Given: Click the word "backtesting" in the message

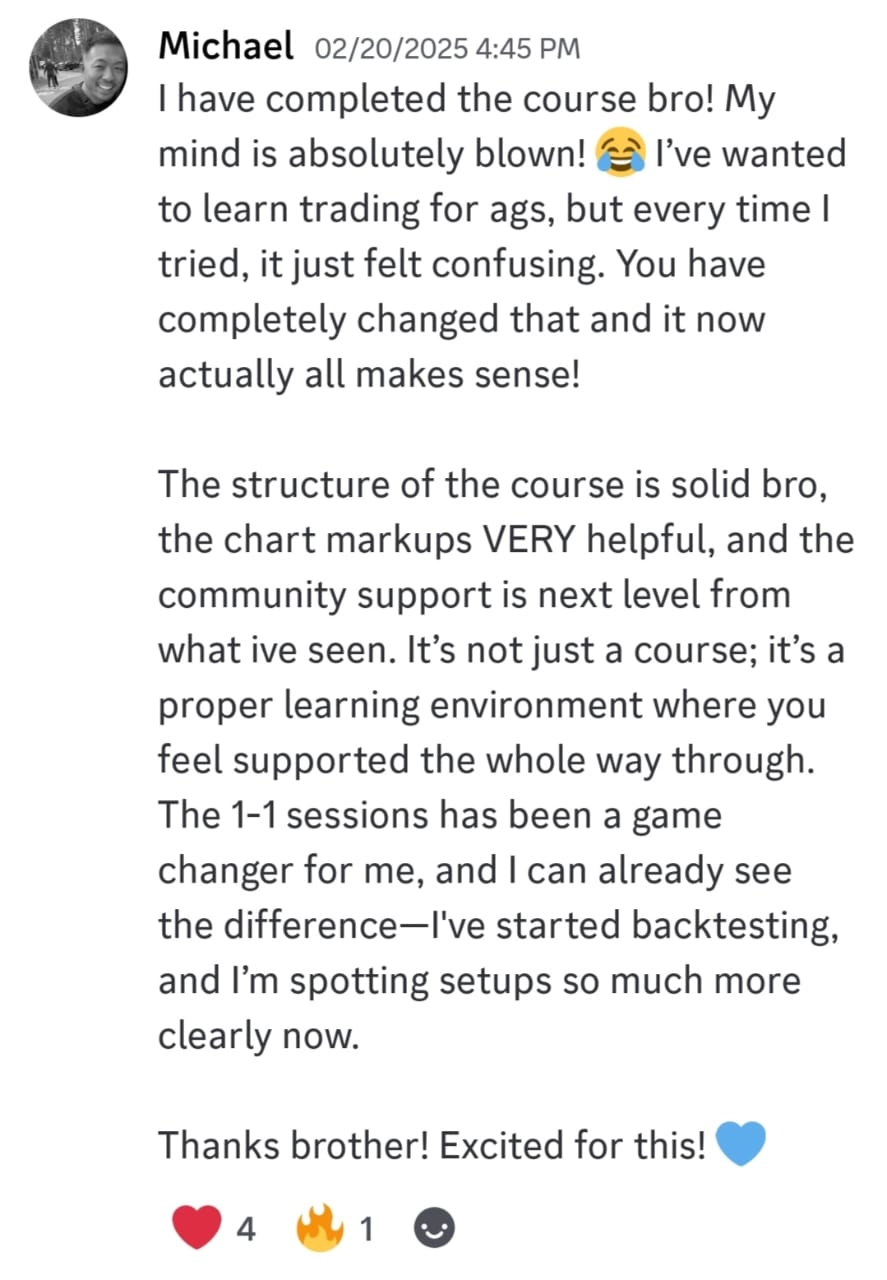Looking at the screenshot, I should tap(733, 925).
